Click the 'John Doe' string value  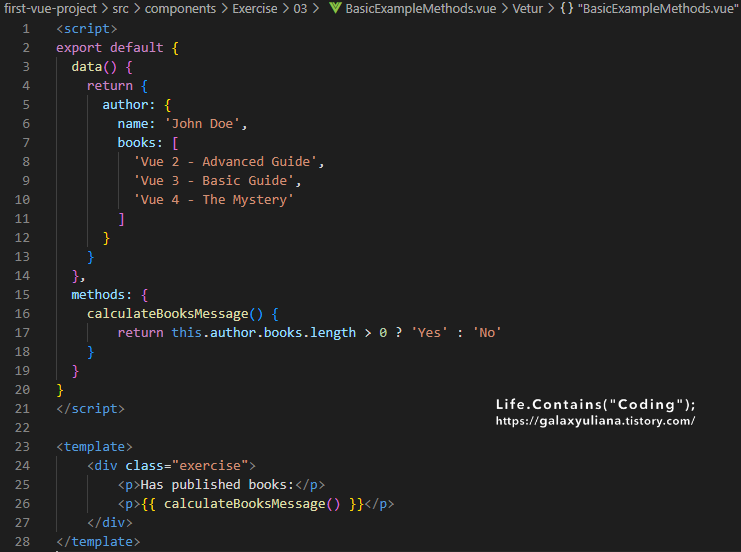pyautogui.click(x=202, y=124)
